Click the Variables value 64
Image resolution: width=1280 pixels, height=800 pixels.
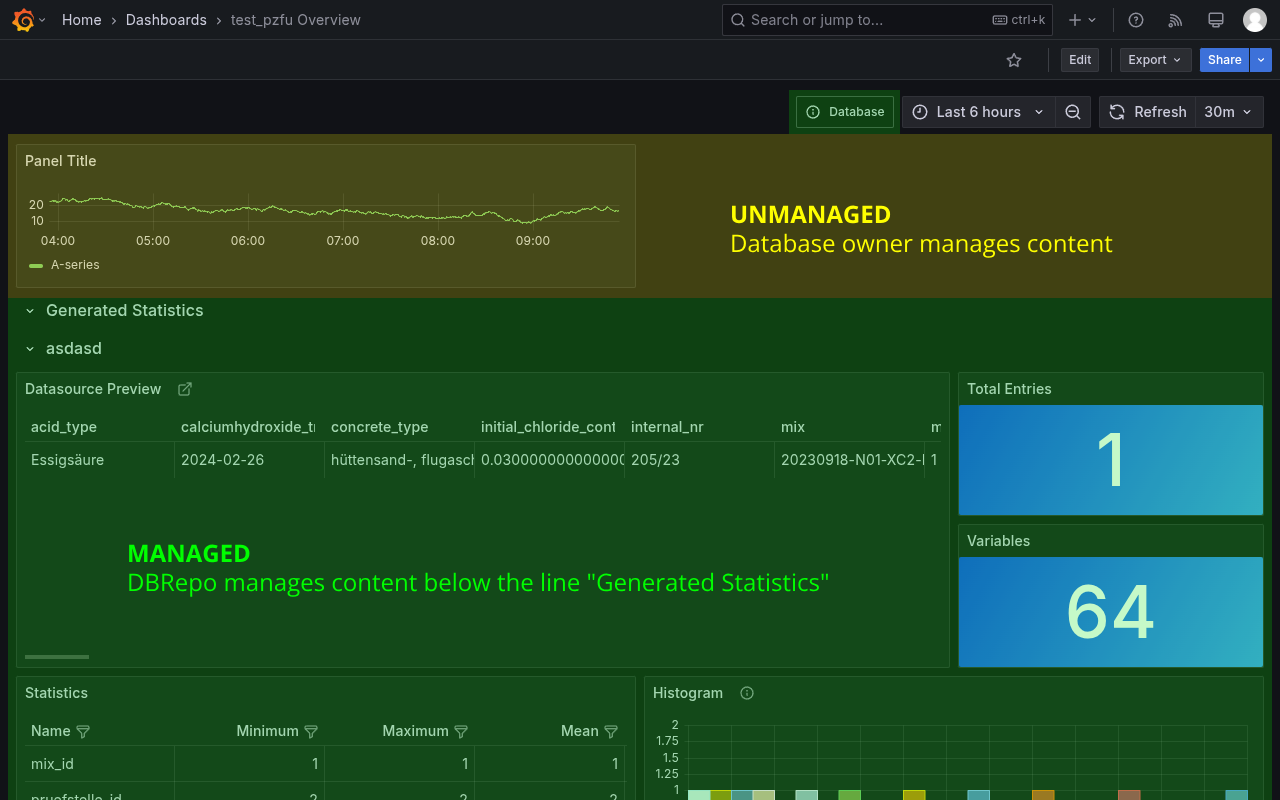tap(1111, 612)
